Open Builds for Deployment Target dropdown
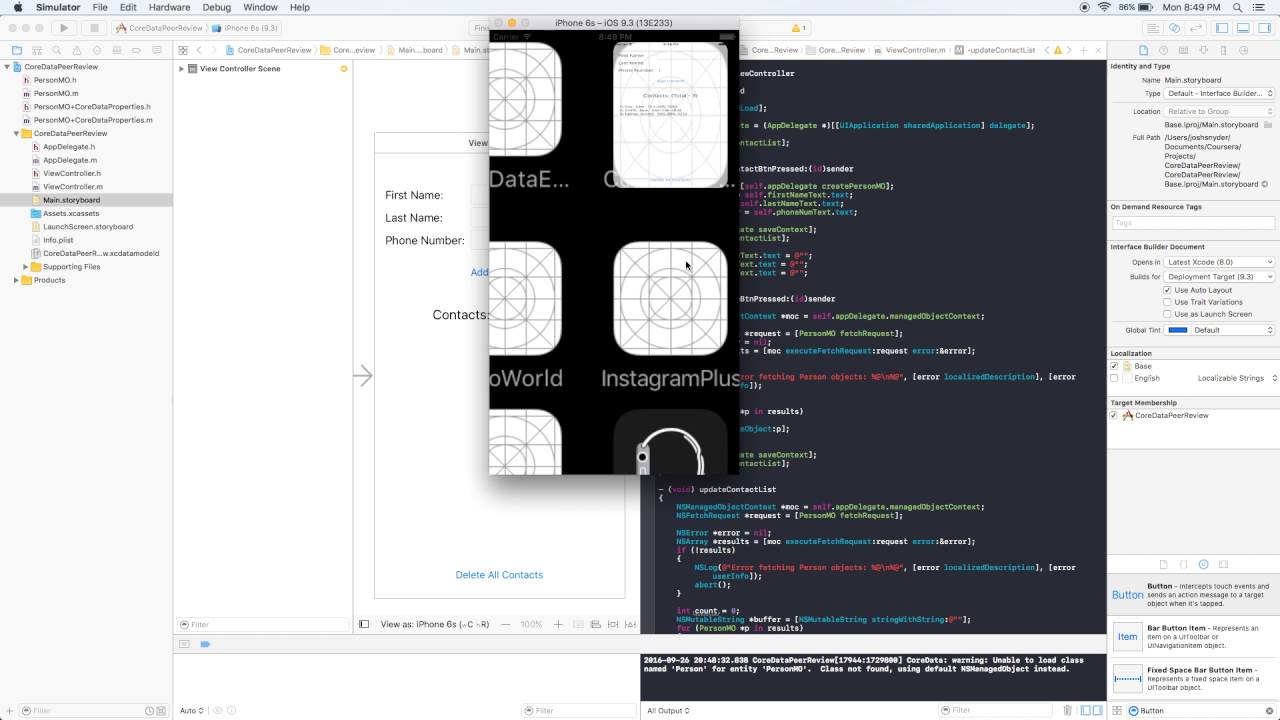 [1220, 277]
